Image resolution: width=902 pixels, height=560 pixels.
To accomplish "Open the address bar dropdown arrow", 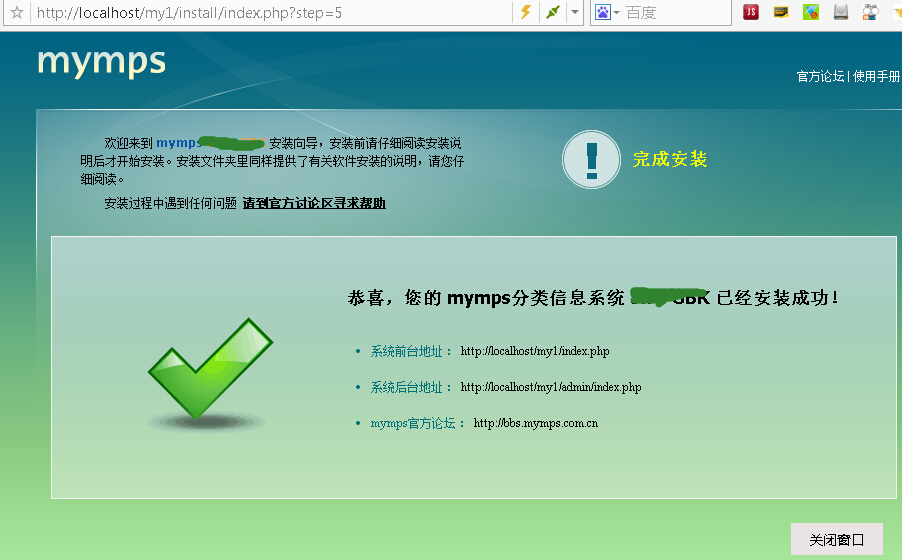I will pos(575,13).
